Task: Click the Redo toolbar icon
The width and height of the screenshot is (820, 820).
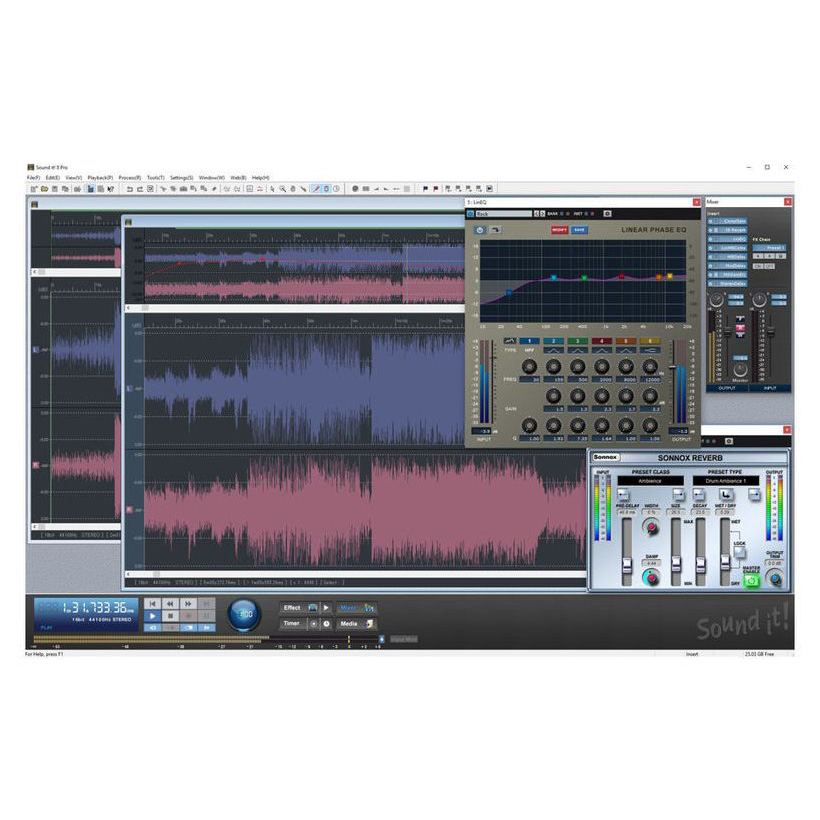Action: [x=140, y=189]
